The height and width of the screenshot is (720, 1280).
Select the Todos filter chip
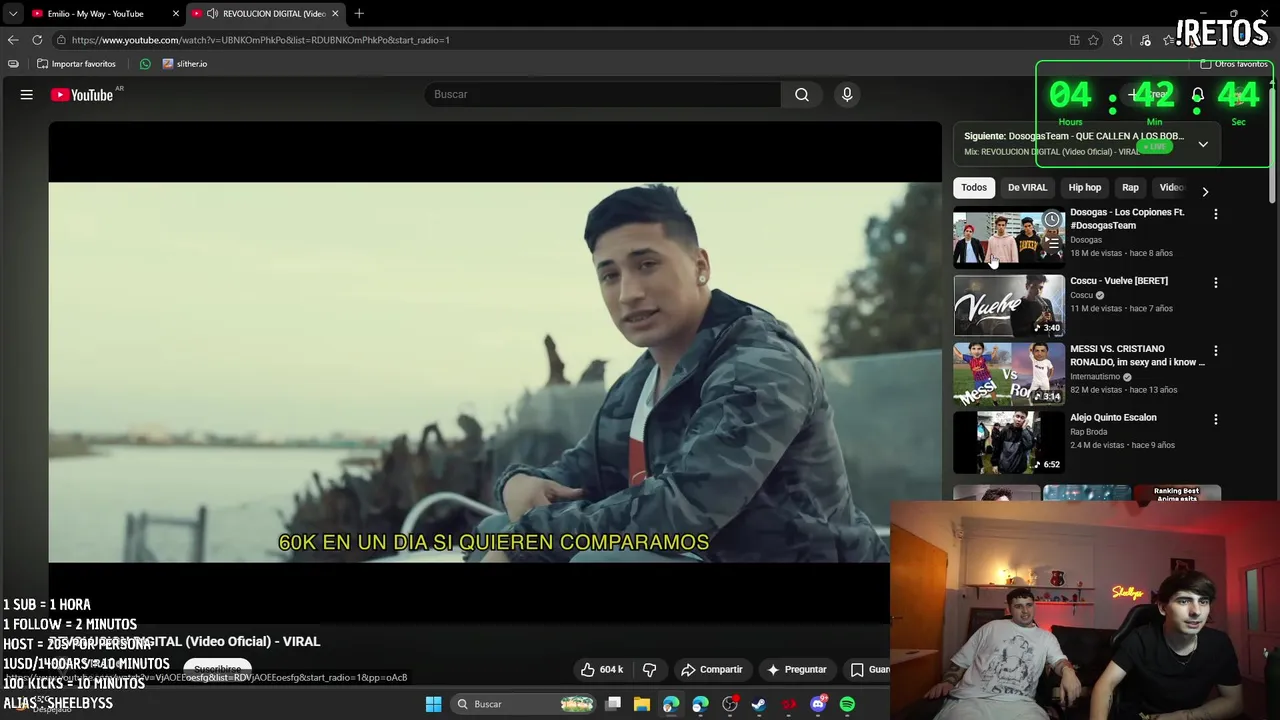click(974, 187)
